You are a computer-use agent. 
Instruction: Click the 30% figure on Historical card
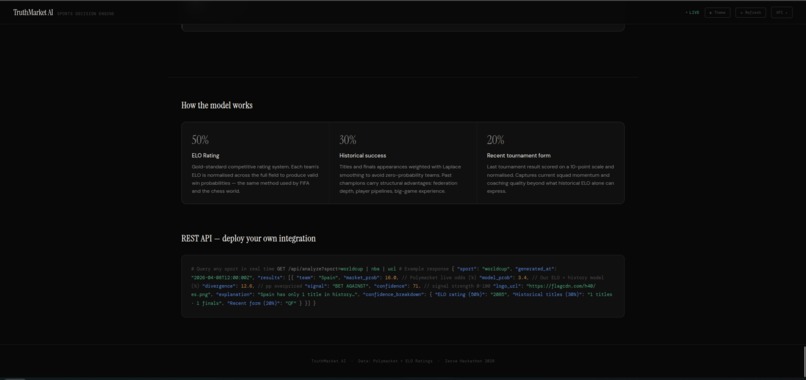(x=347, y=140)
